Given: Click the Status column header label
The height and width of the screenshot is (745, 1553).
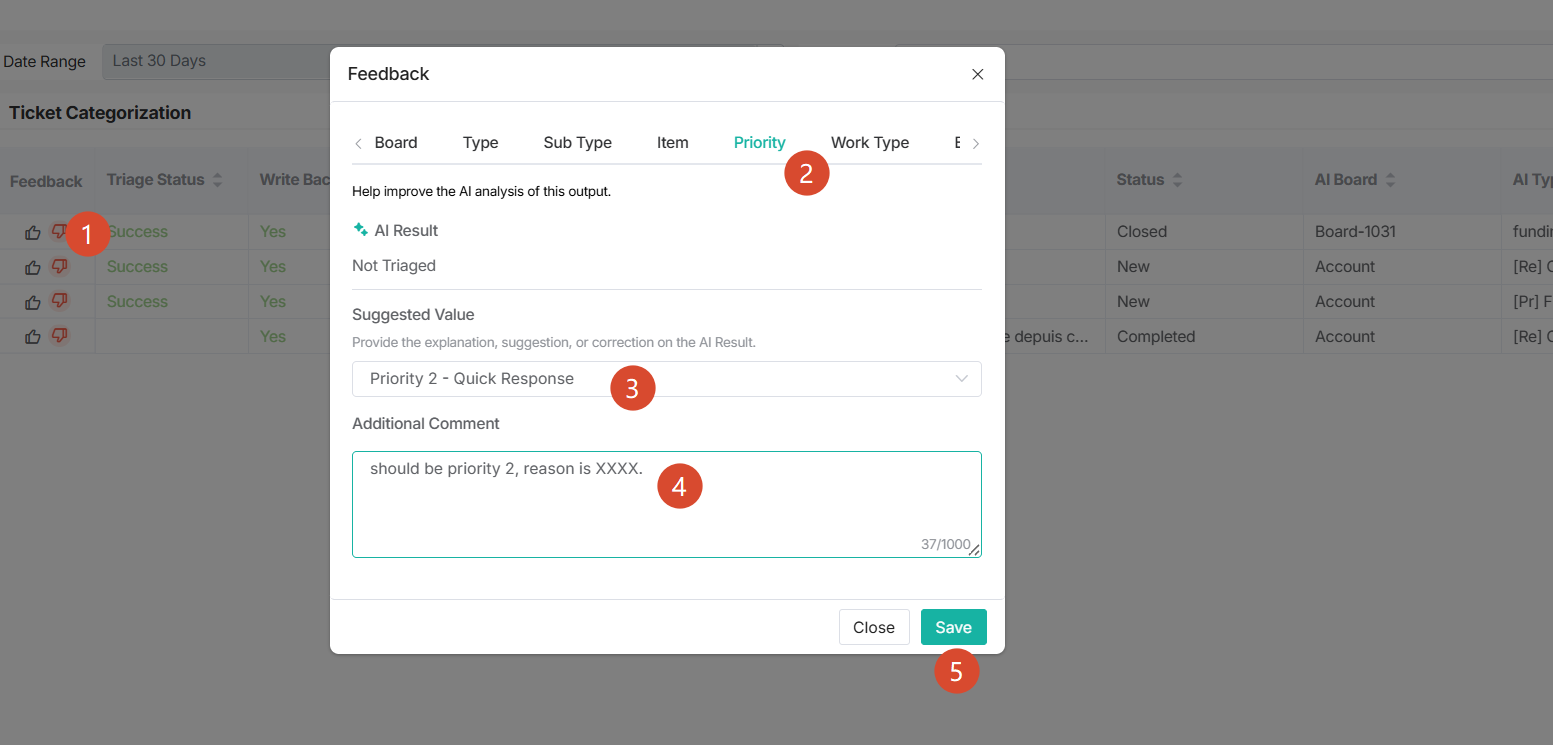Looking at the screenshot, I should pos(1140,180).
